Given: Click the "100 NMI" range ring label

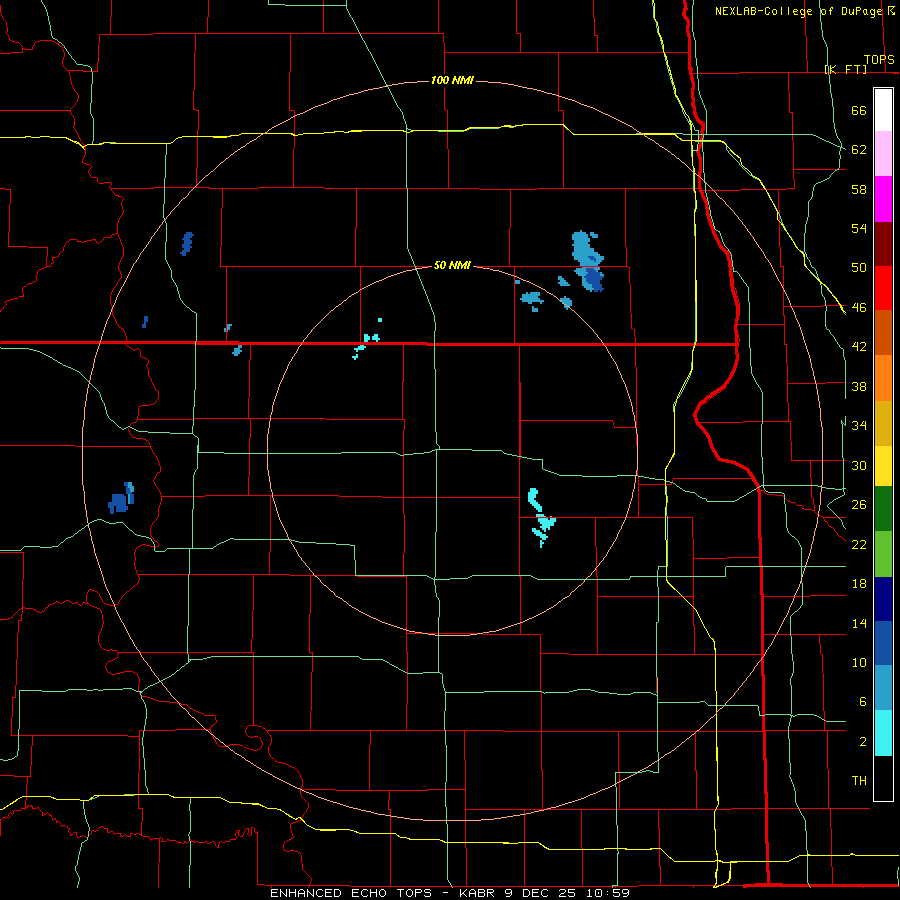Looking at the screenshot, I should 452,80.
